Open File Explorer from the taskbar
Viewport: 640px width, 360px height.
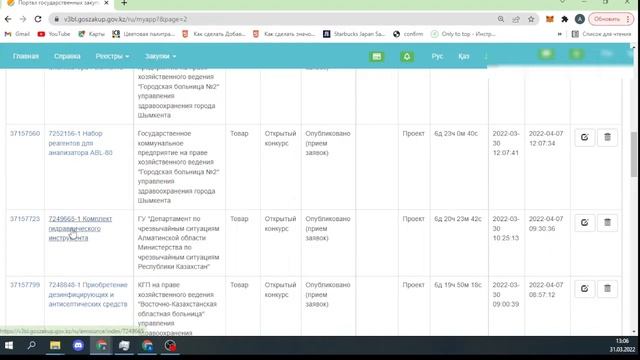coord(55,346)
